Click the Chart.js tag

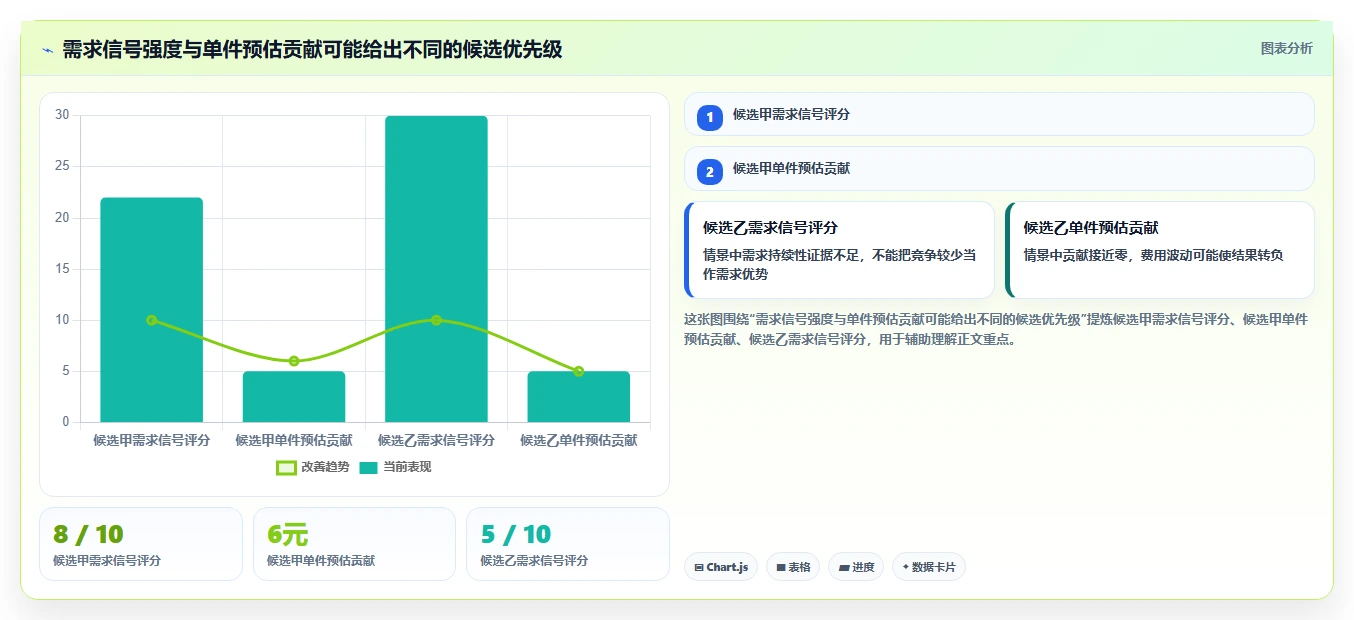(x=721, y=567)
